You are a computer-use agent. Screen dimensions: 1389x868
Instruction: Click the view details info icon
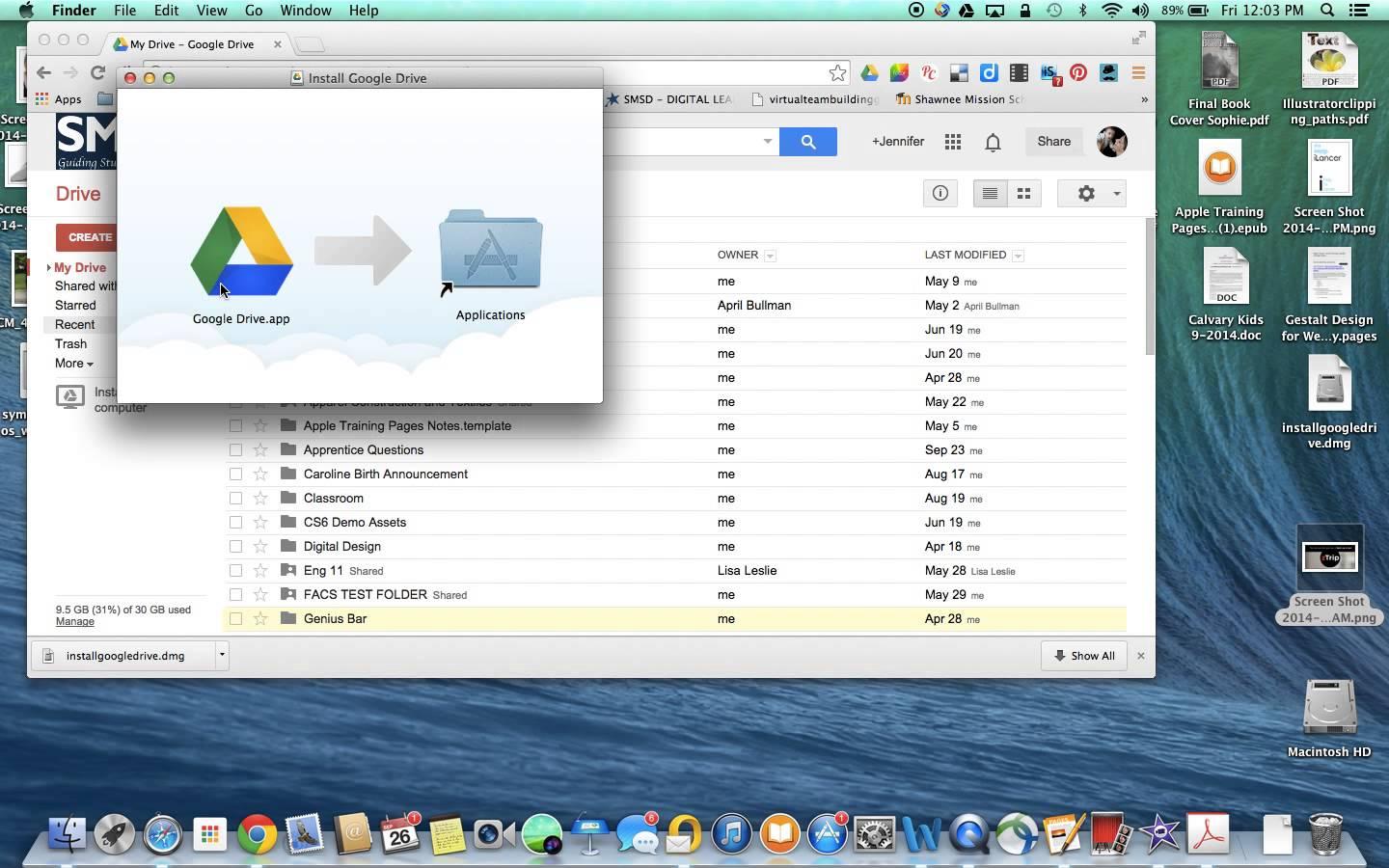pyautogui.click(x=940, y=194)
